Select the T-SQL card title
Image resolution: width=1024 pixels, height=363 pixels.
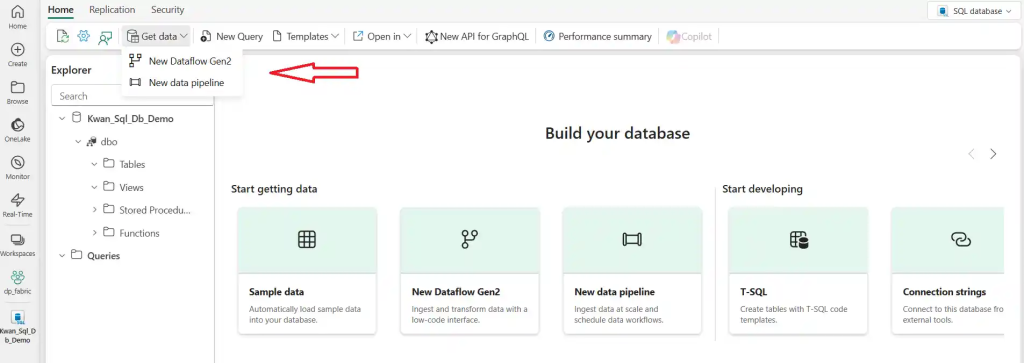[754, 292]
